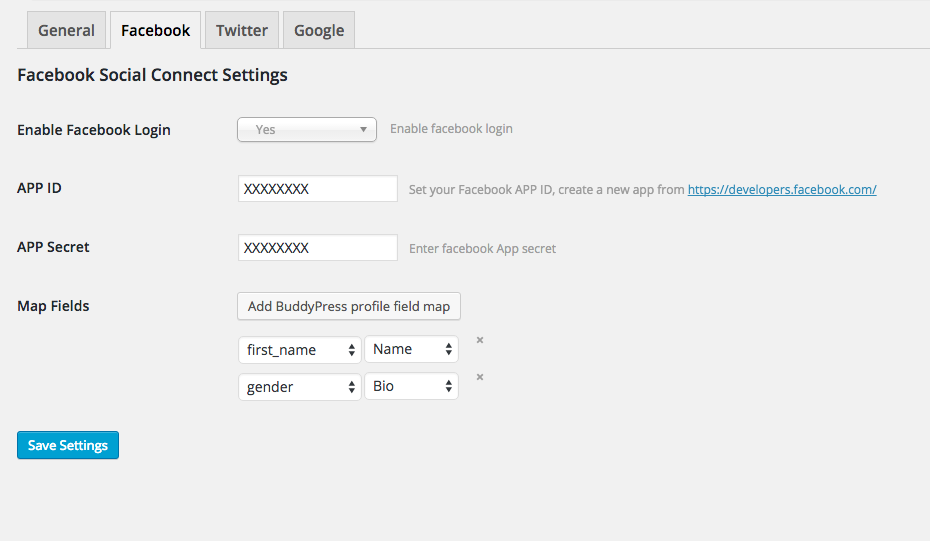Expand the gender Facebook field dropdown
The height and width of the screenshot is (541, 930).
coord(299,387)
